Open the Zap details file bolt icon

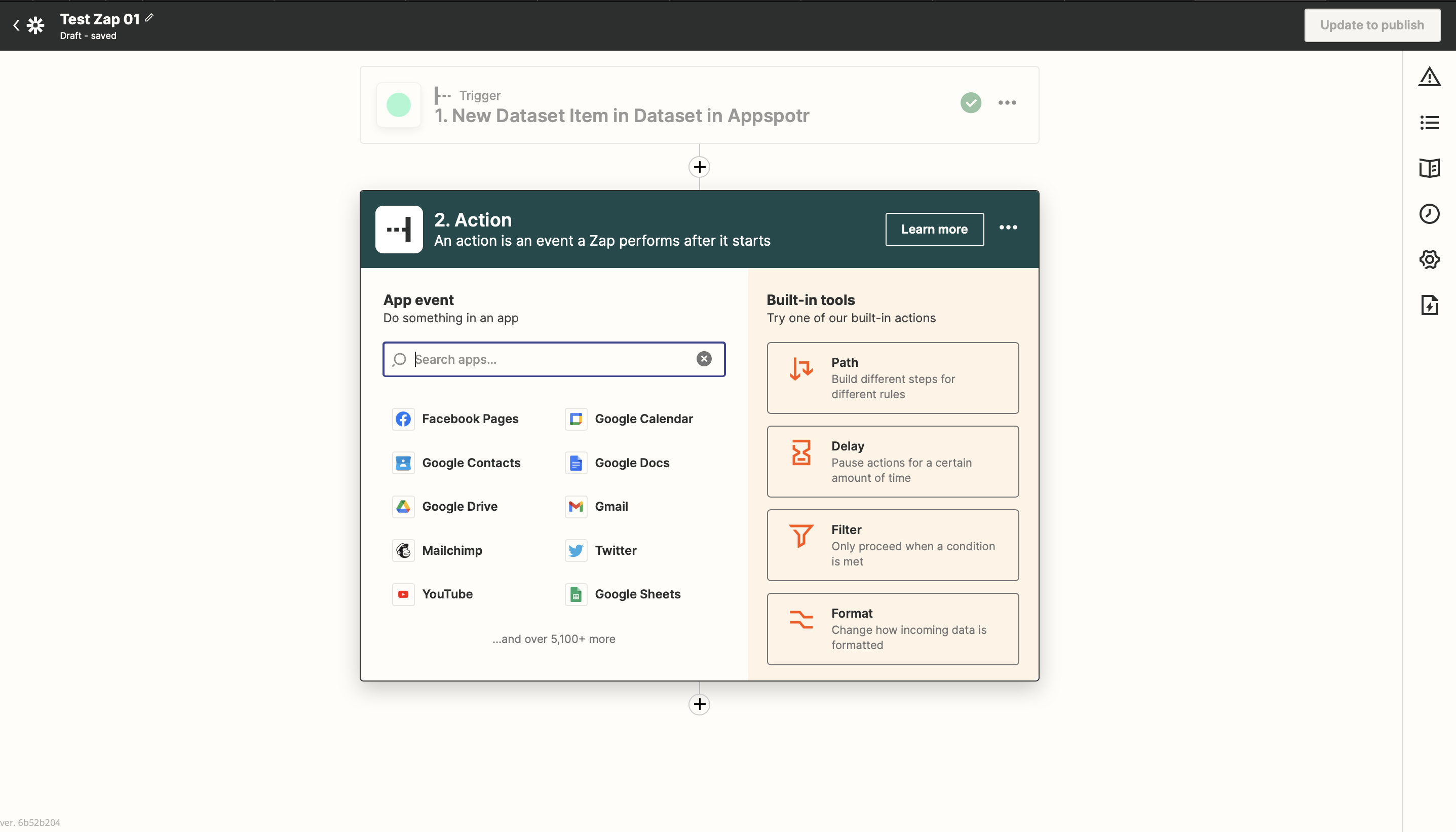pos(1429,305)
